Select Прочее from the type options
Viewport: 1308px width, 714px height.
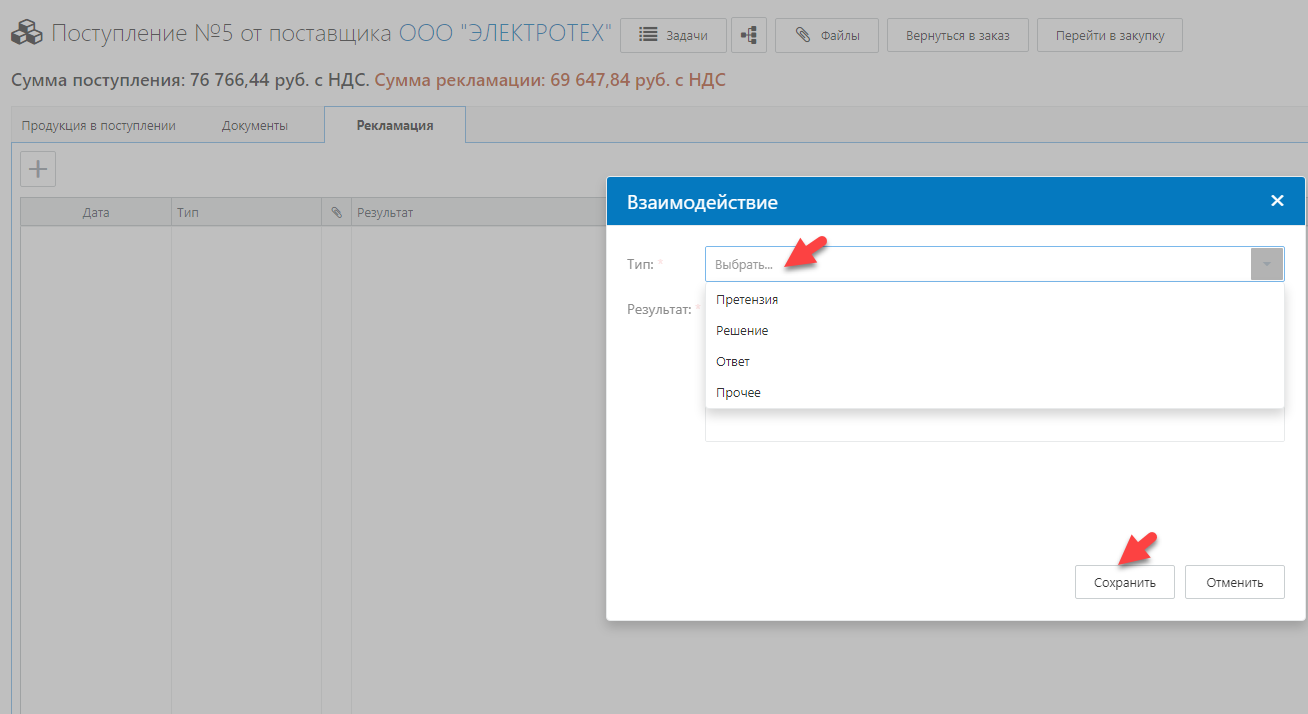738,392
